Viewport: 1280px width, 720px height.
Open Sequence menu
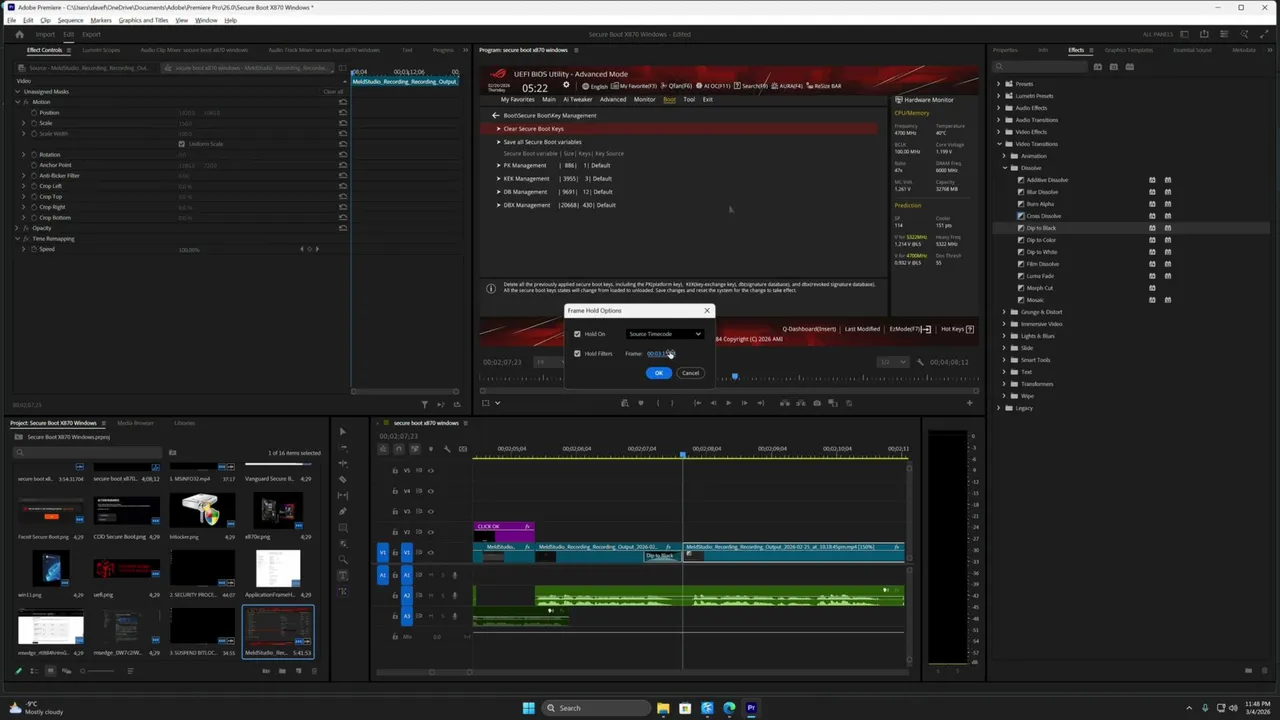pos(70,20)
